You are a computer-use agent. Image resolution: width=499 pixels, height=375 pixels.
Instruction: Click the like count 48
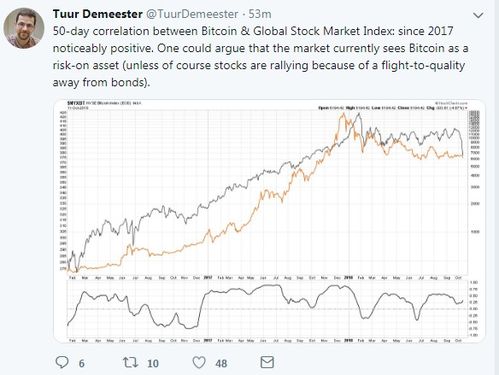click(221, 363)
